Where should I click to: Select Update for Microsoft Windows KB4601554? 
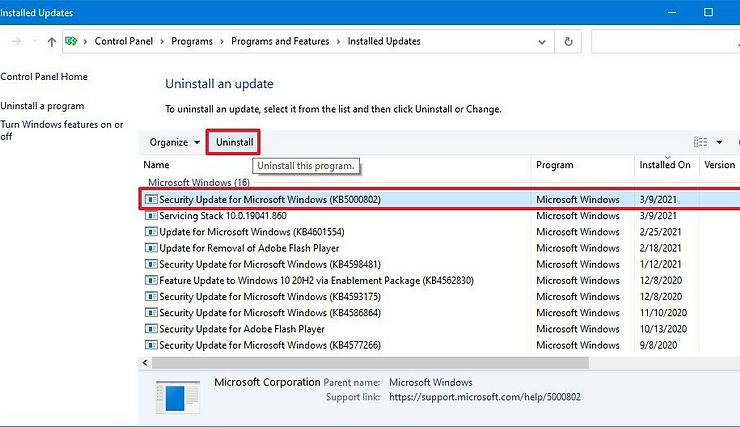click(x=440, y=232)
